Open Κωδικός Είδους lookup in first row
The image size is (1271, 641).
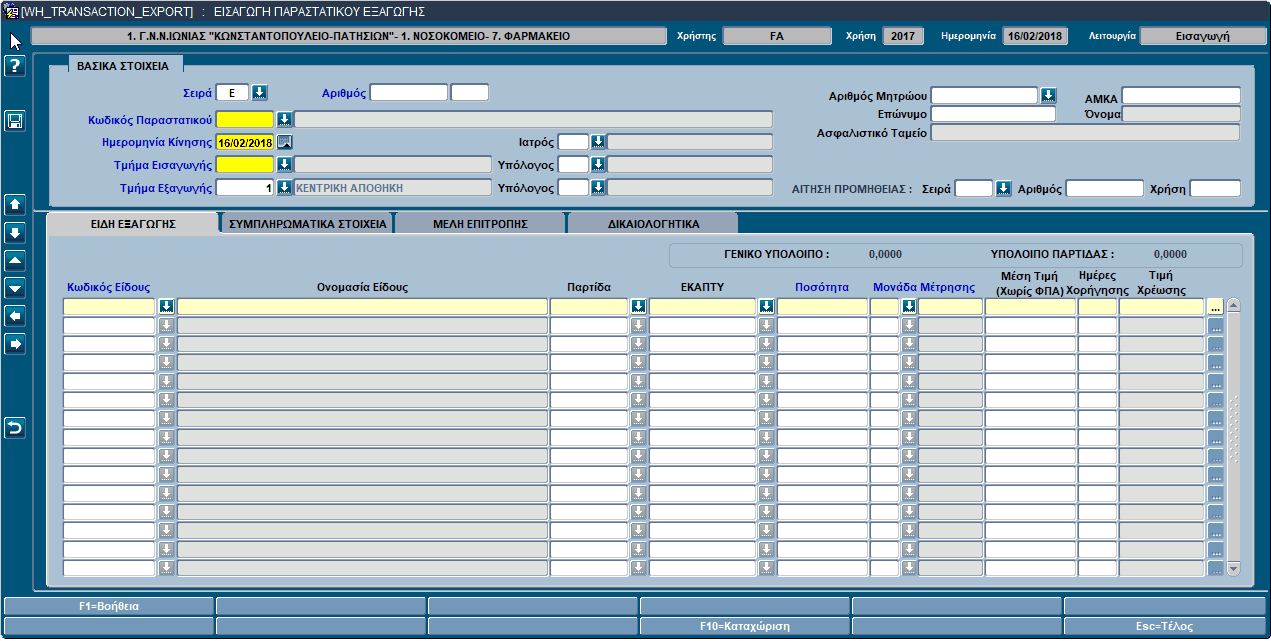(x=166, y=307)
